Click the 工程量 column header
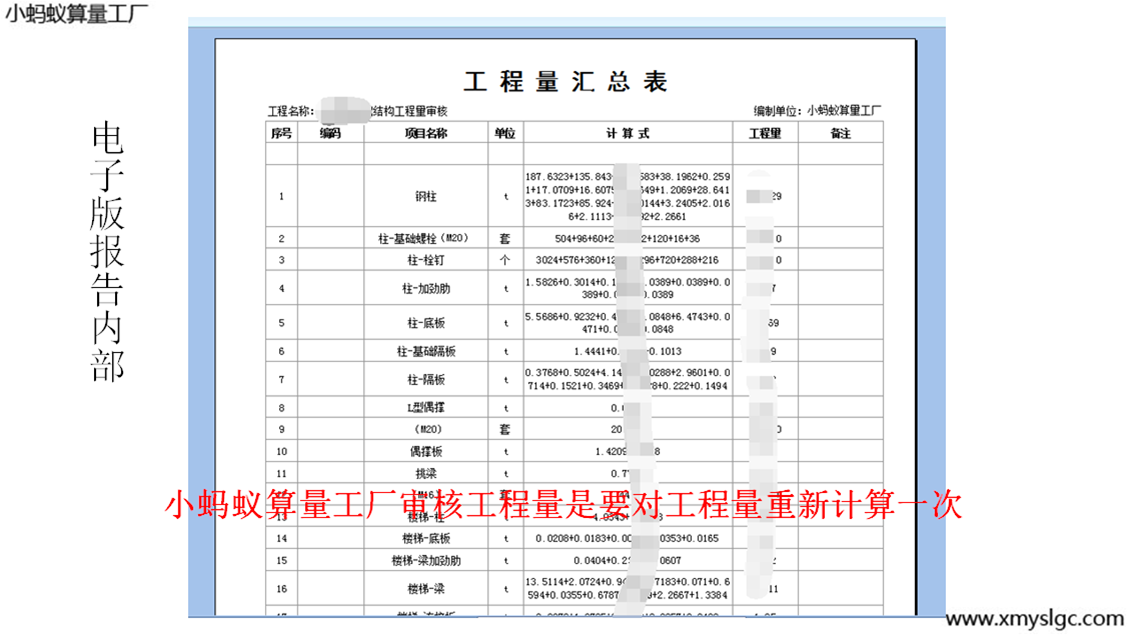This screenshot has width=1134, height=638. [765, 133]
